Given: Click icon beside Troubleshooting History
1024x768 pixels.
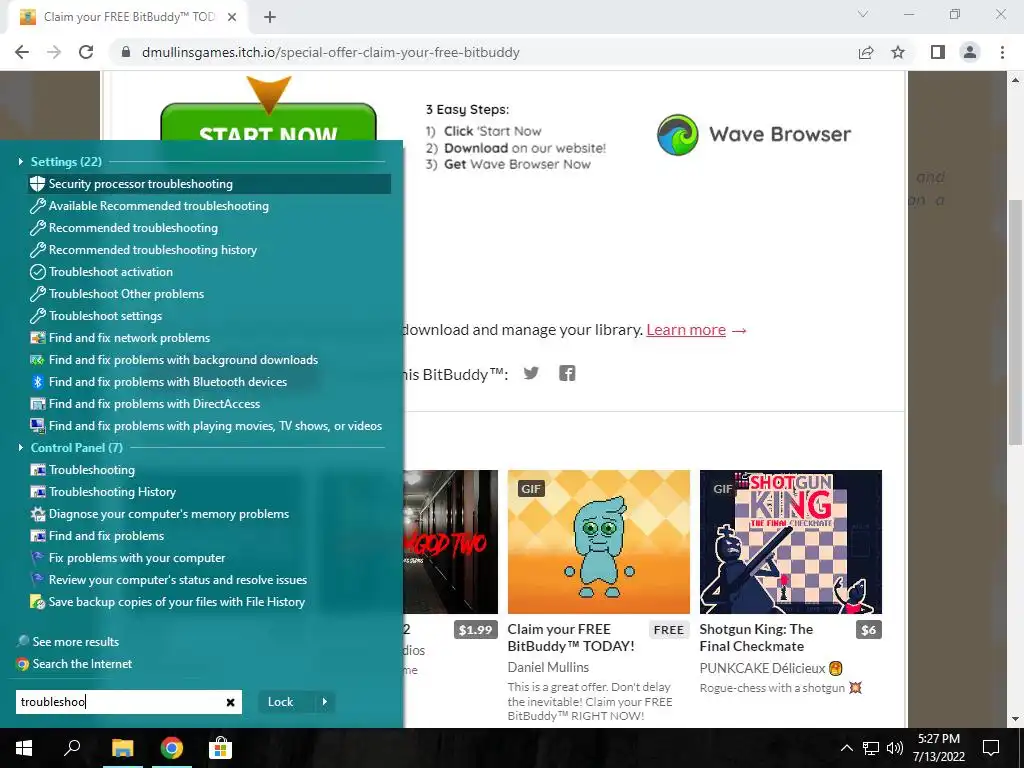Looking at the screenshot, I should pyautogui.click(x=37, y=492).
